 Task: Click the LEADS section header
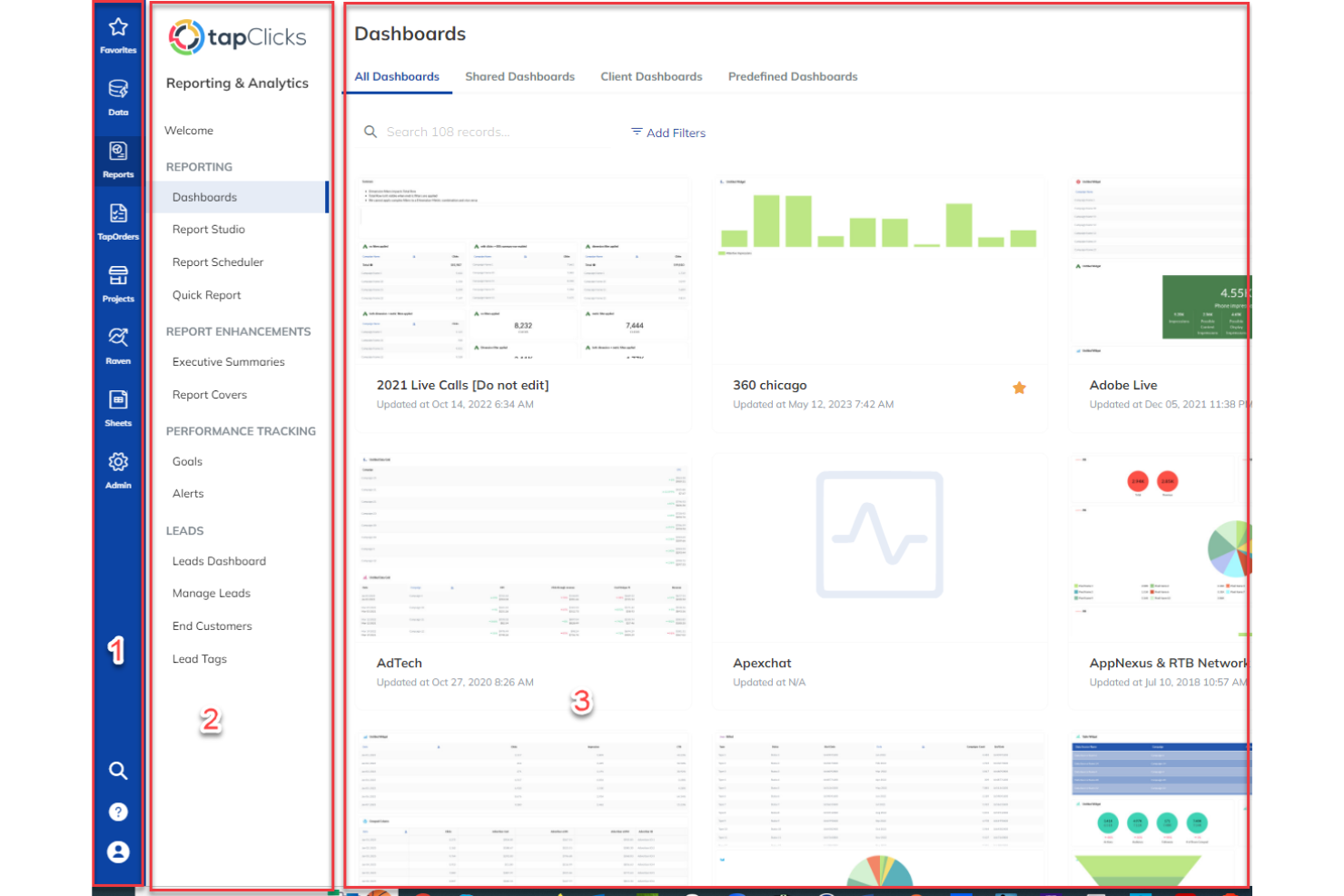click(x=184, y=531)
